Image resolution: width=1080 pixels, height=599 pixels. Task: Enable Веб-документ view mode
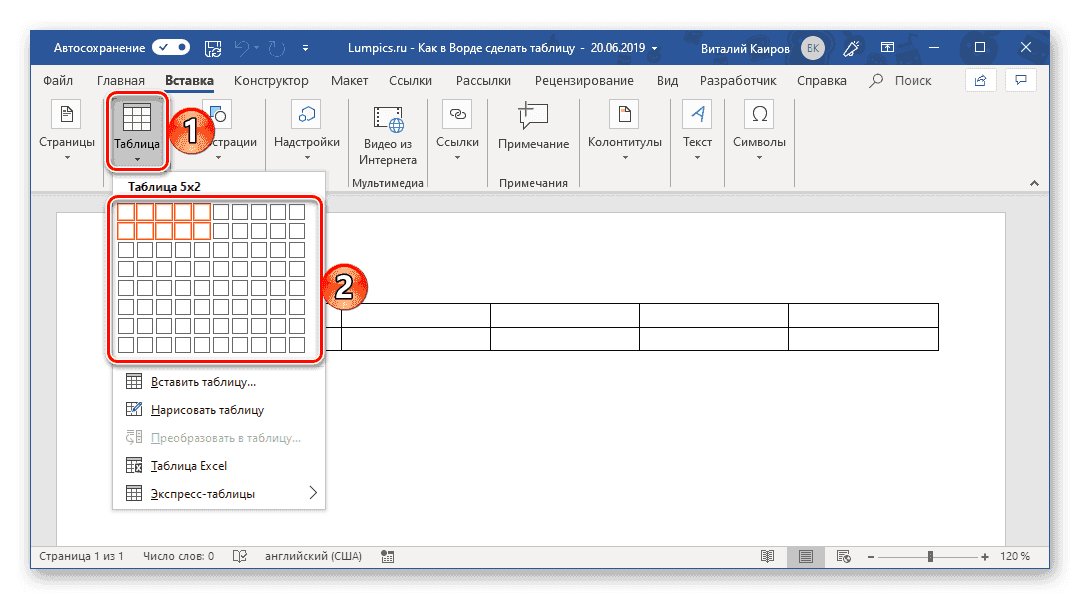tap(844, 556)
